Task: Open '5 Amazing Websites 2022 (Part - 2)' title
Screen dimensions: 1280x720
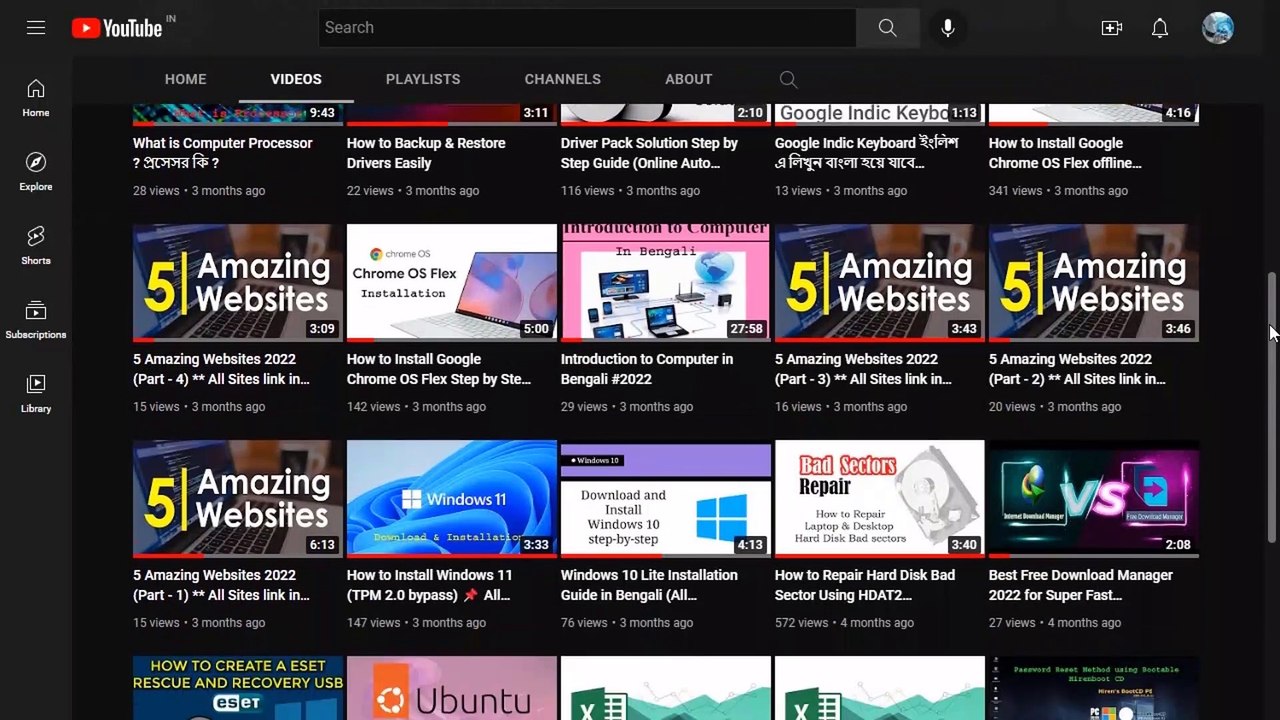Action: 1077,369
